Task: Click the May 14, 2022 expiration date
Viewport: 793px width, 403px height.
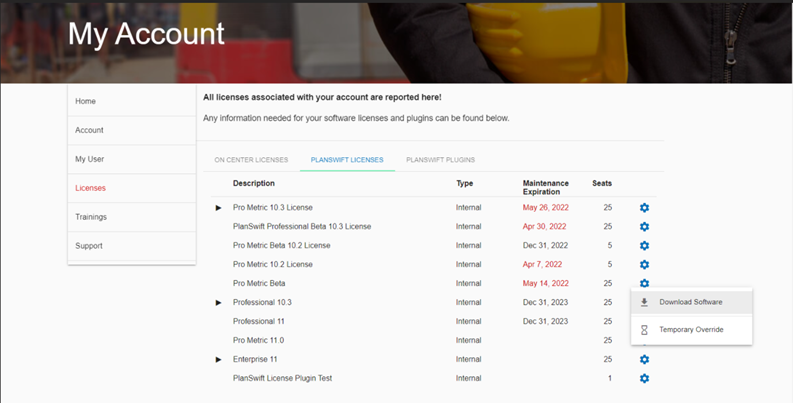Action: pos(545,283)
